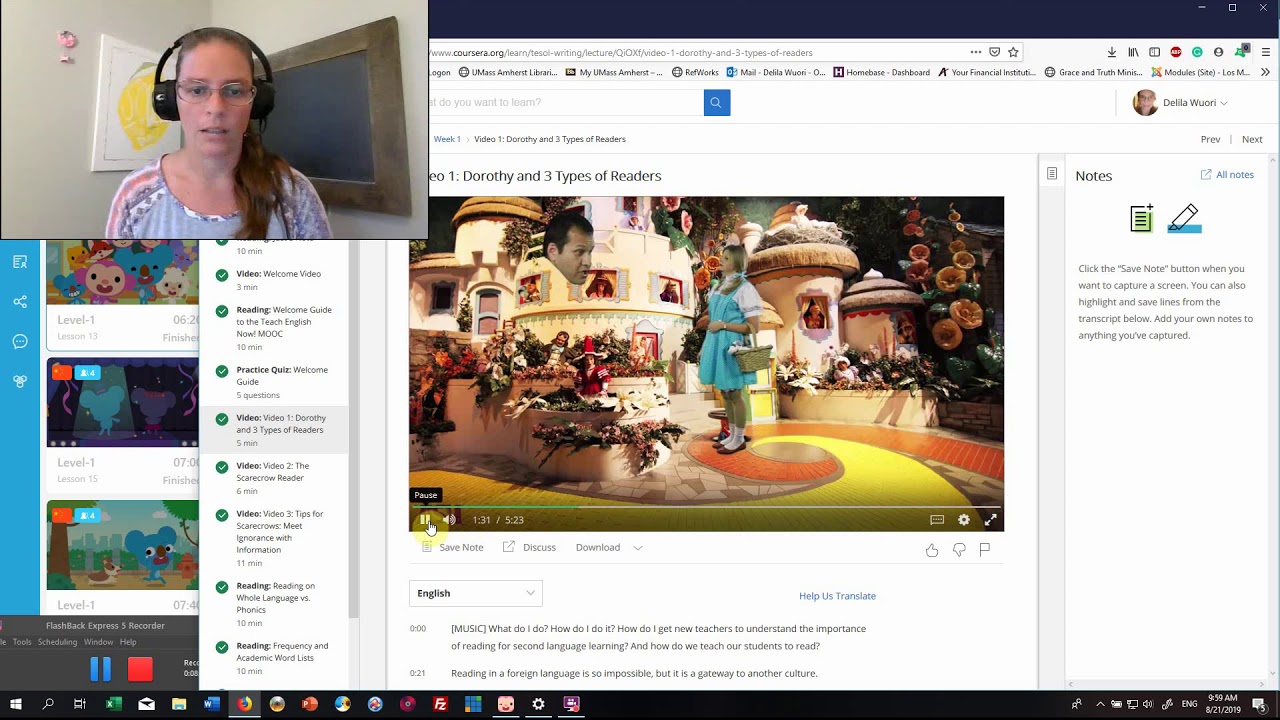Open Reading: Frequency and Academic Word Lists

point(274,658)
